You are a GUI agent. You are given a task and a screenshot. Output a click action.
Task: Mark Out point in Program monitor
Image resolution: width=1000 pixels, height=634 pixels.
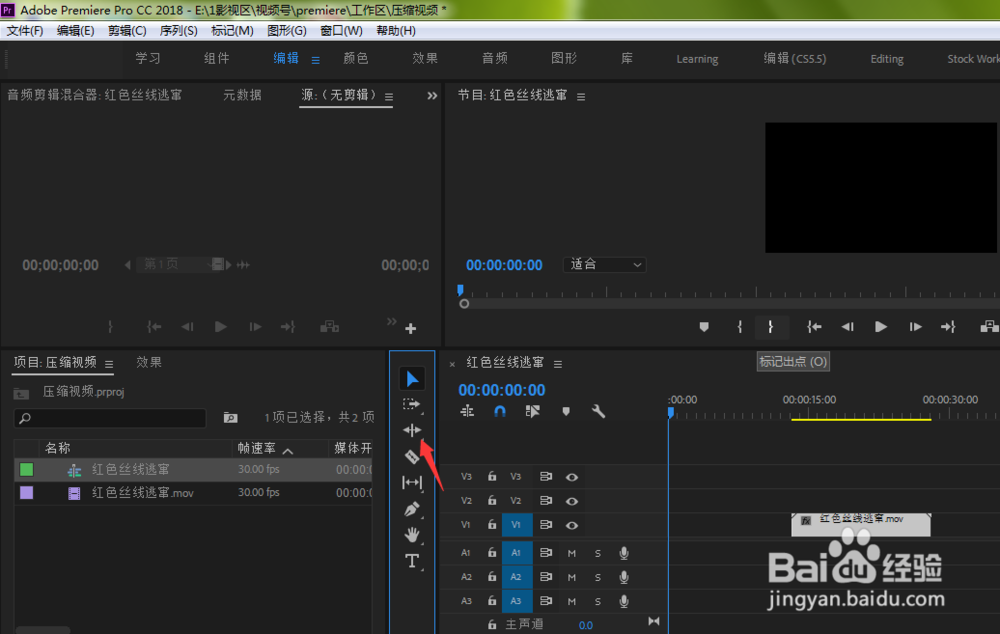pos(770,327)
